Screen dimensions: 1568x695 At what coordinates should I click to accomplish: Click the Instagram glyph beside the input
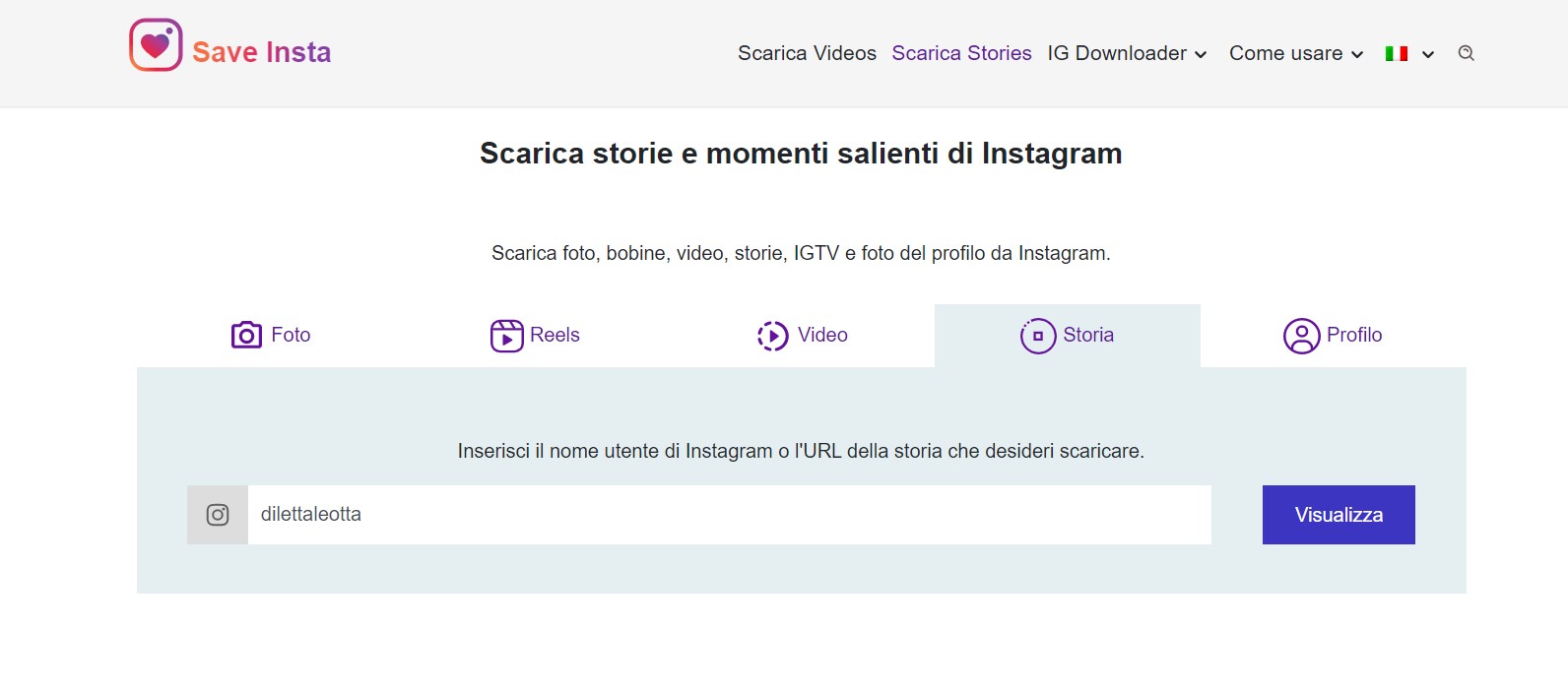218,515
